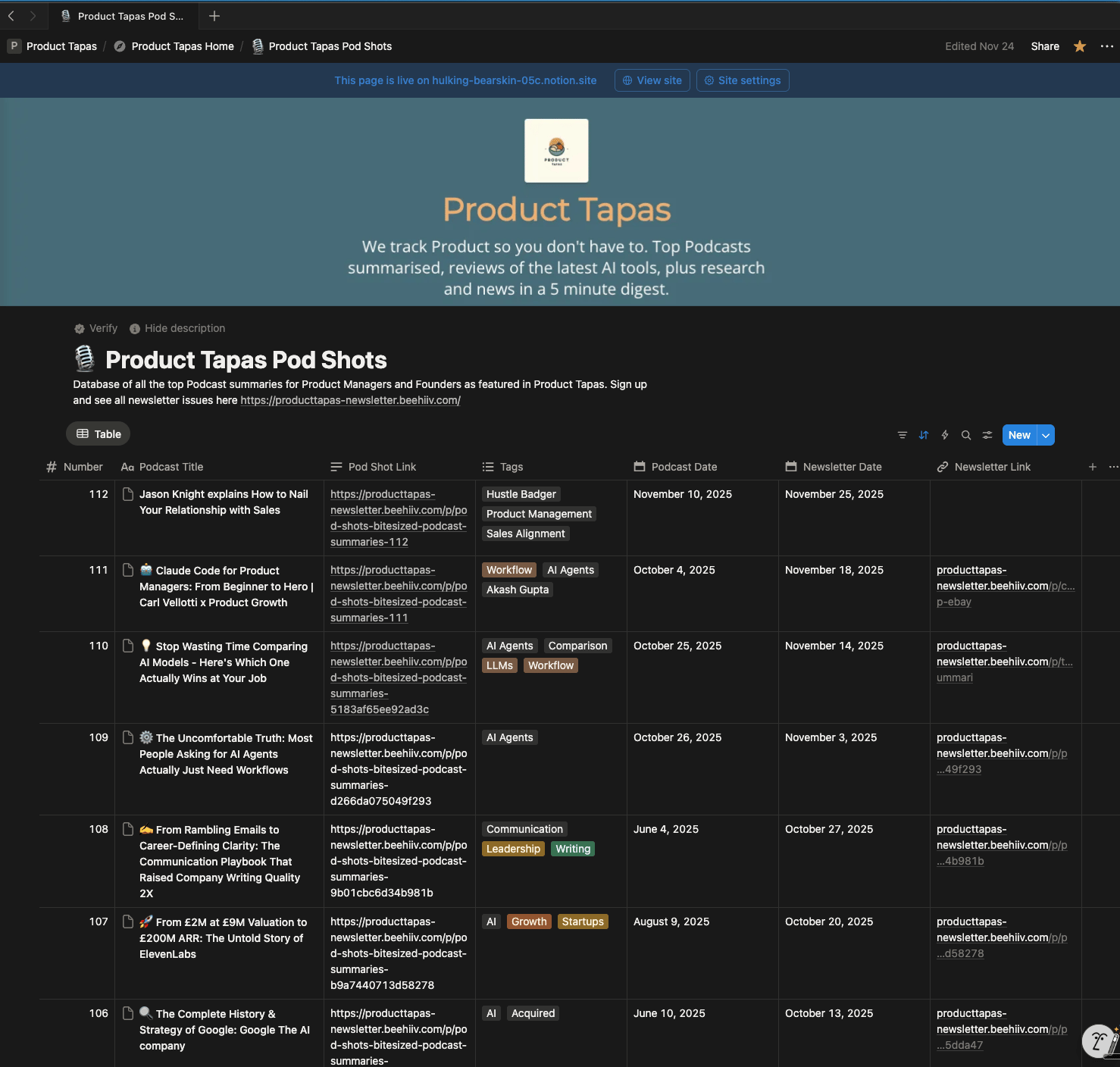Open the Tags column header menu
Image resolution: width=1120 pixels, height=1067 pixels.
[x=502, y=467]
